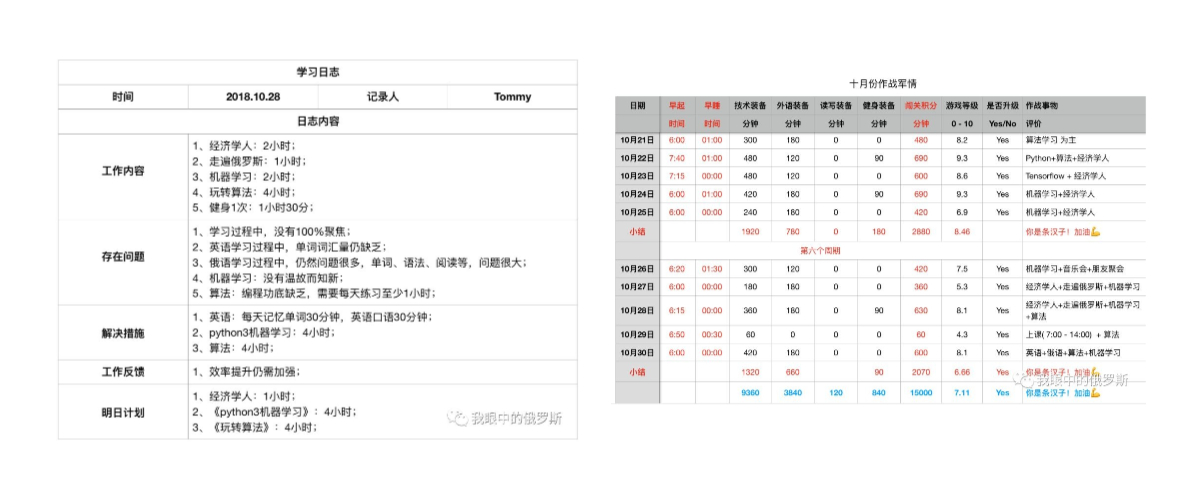Select the subtotal value 1920

point(751,231)
